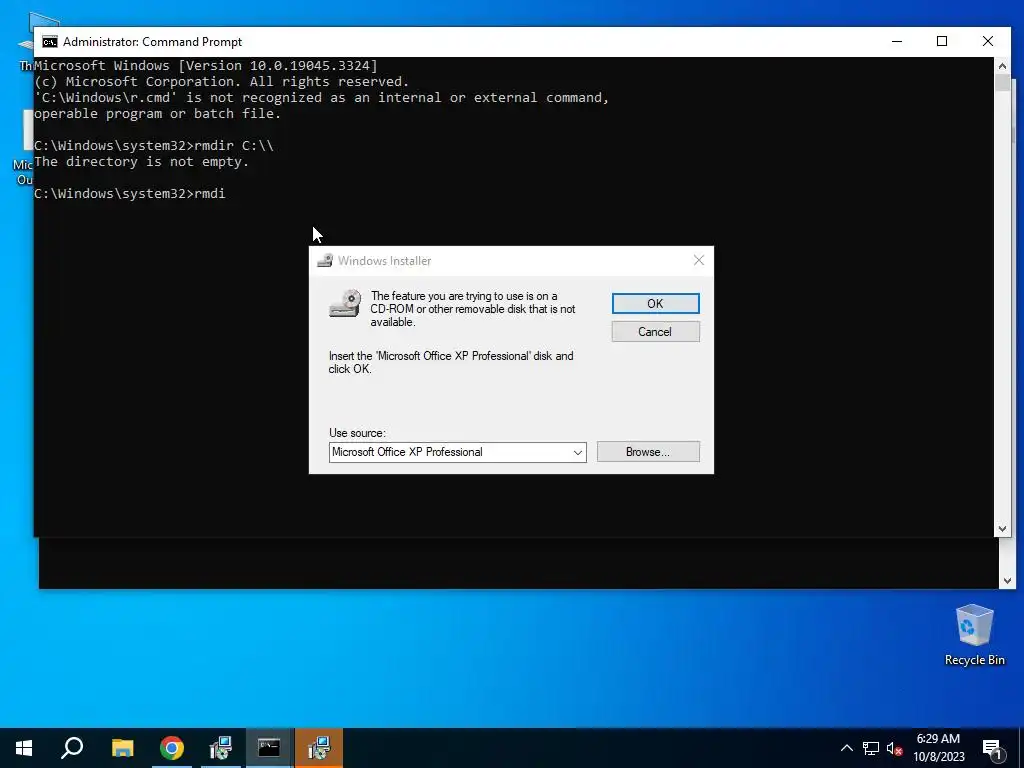Switch to Command Prompt taskbar button

tap(269, 748)
